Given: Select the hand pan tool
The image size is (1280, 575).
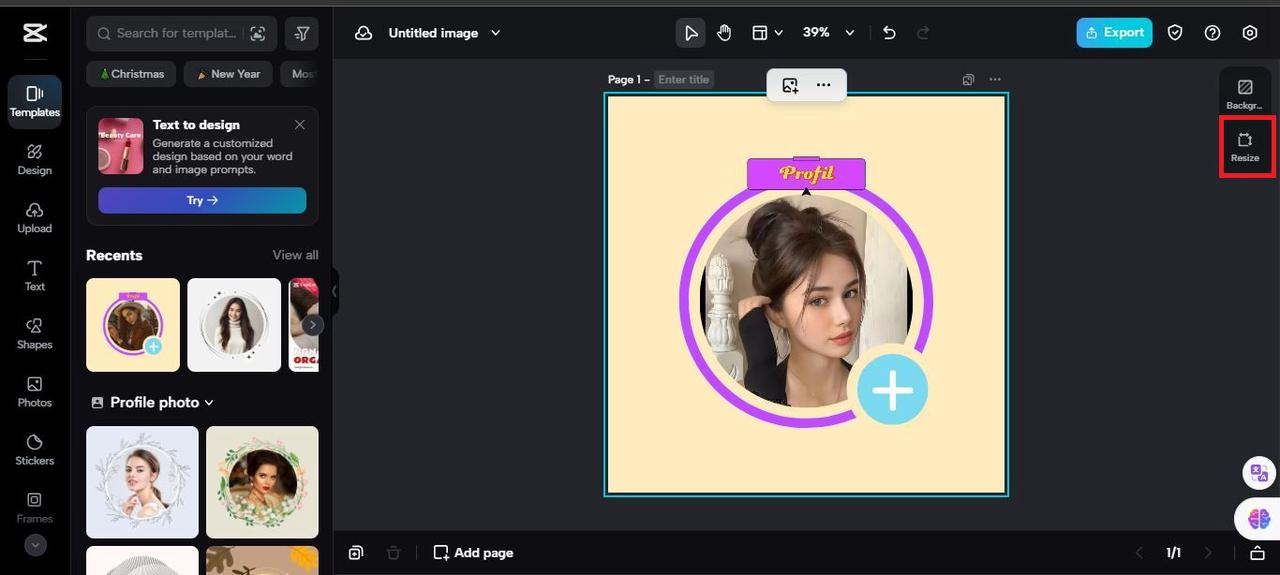Looking at the screenshot, I should click(x=724, y=33).
